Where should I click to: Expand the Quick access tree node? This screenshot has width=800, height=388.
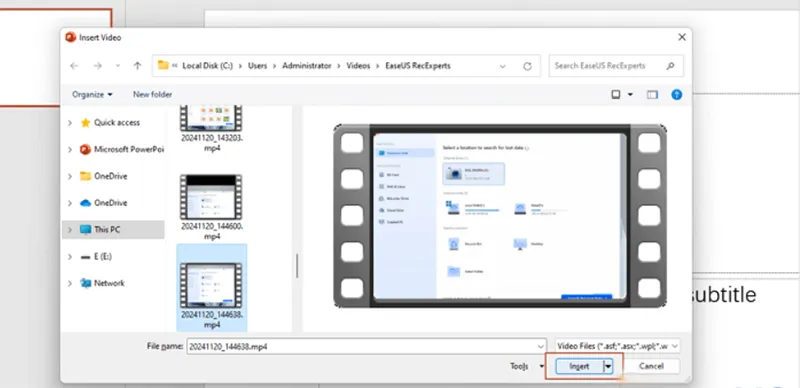tap(70, 123)
